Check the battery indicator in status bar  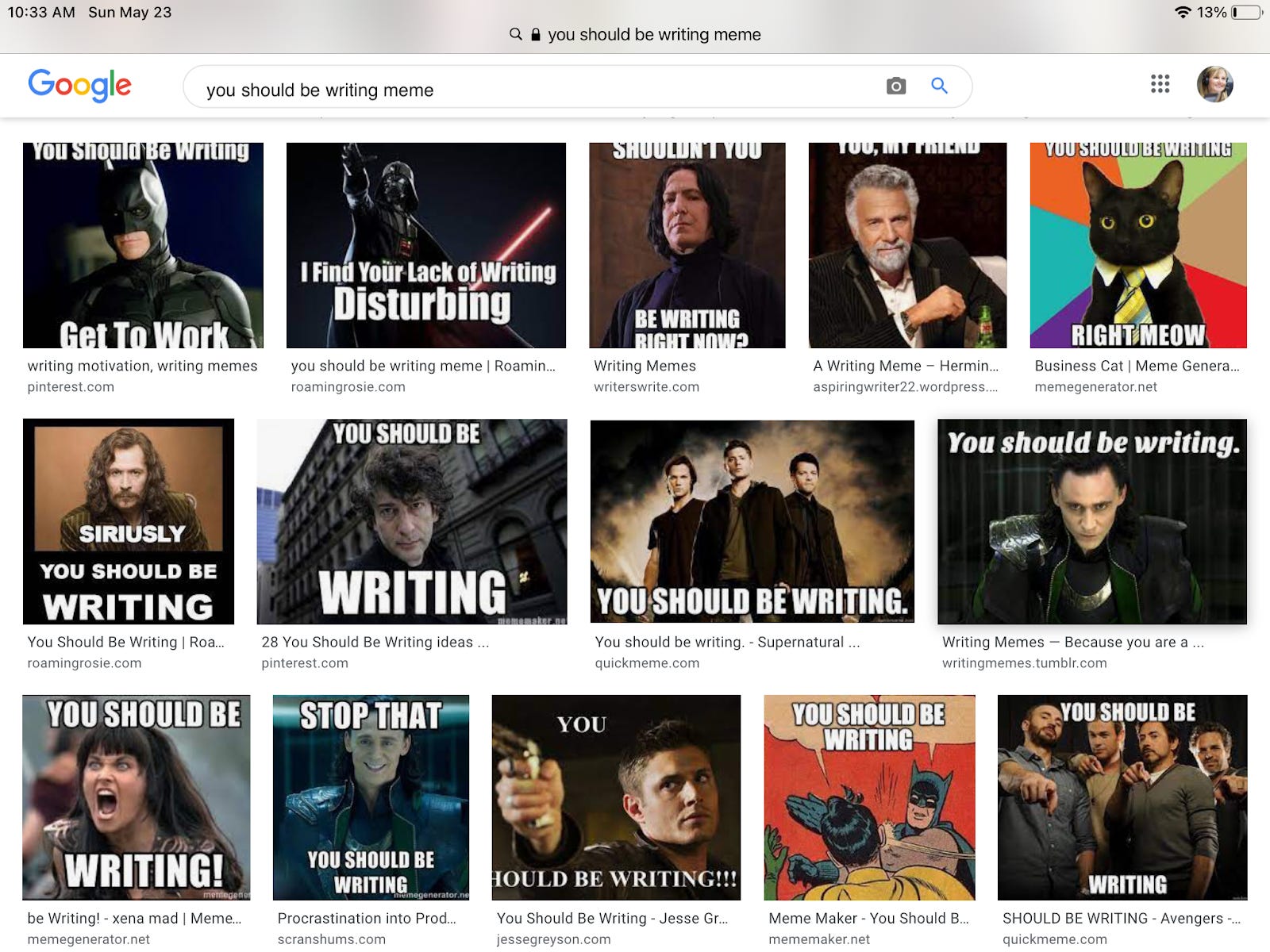[x=1246, y=12]
